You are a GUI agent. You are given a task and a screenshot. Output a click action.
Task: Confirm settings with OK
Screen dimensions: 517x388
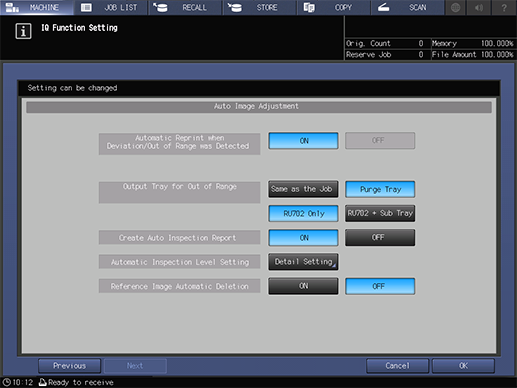pyautogui.click(x=463, y=366)
